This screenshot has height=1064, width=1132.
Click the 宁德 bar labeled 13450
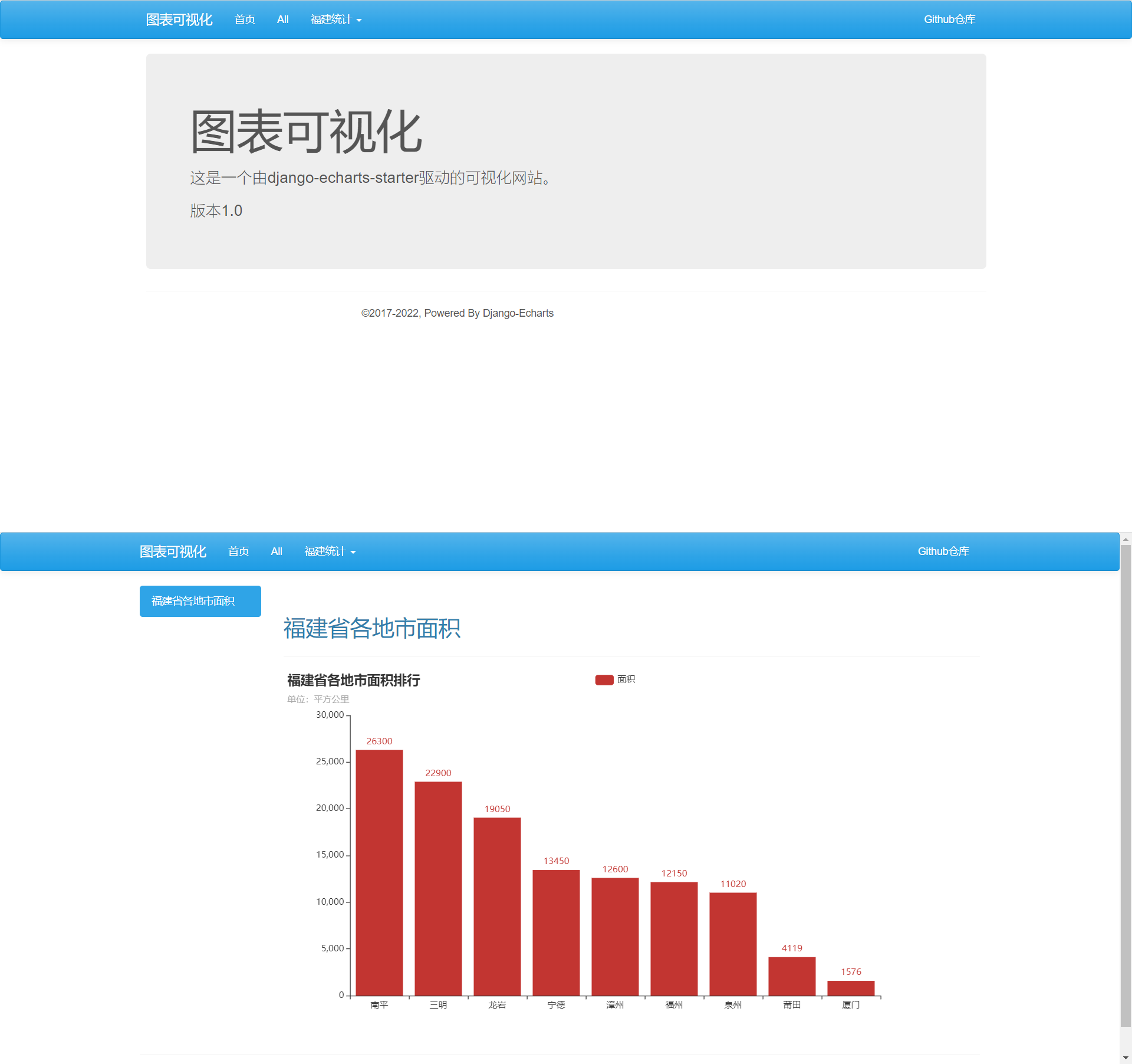[556, 933]
